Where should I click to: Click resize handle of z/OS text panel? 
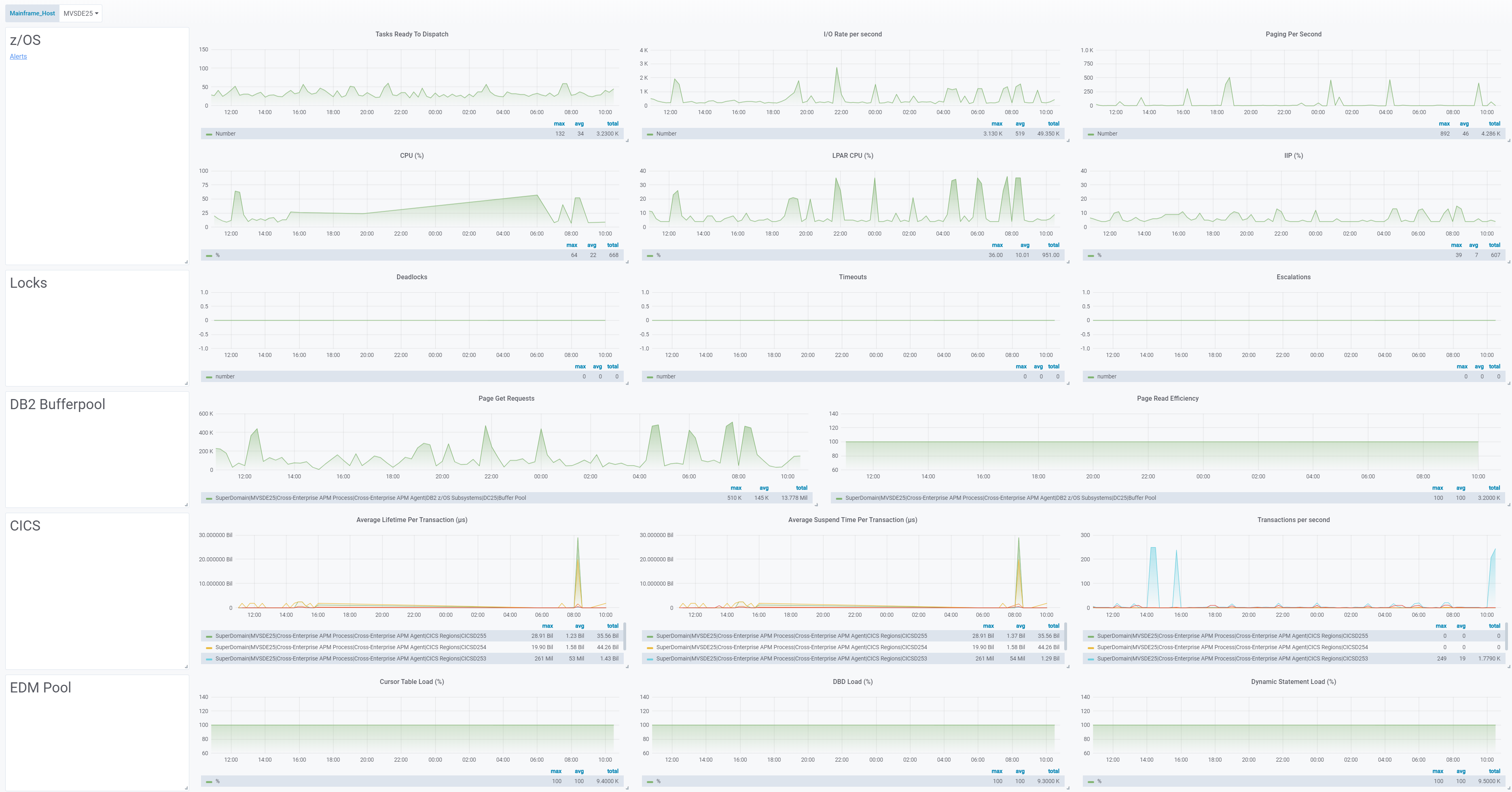pos(186,262)
